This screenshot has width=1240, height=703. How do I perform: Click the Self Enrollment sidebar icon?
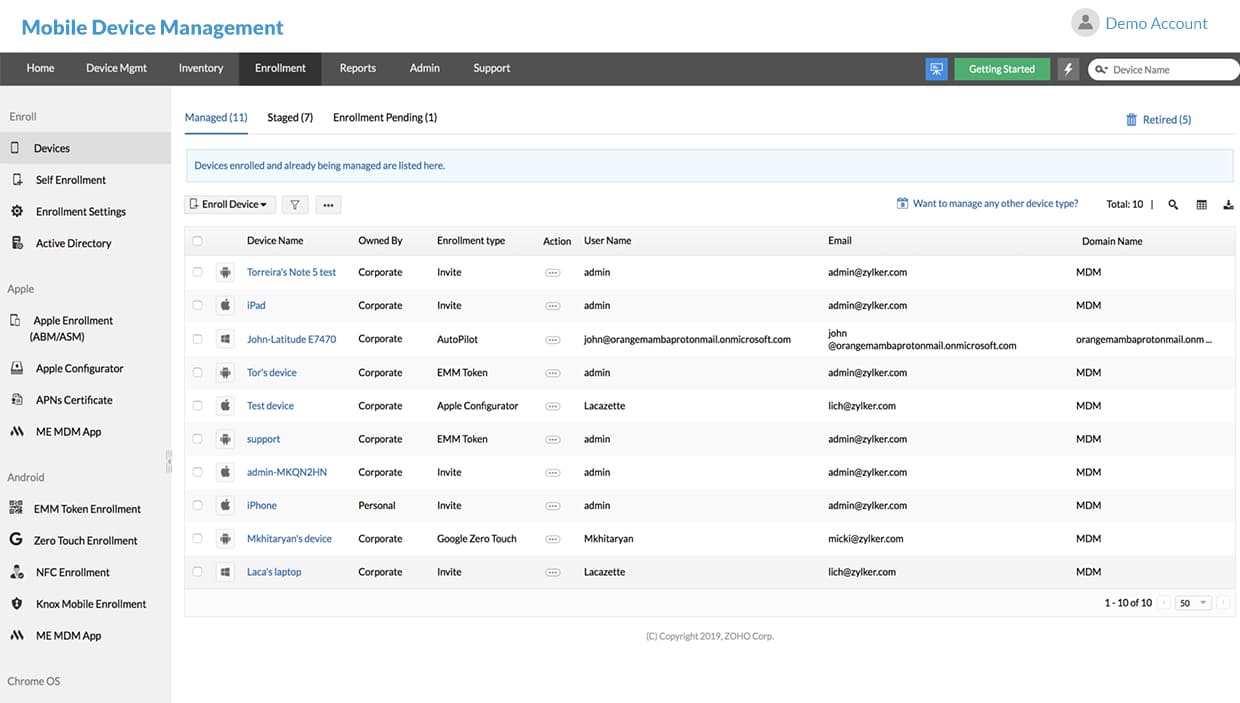16,179
